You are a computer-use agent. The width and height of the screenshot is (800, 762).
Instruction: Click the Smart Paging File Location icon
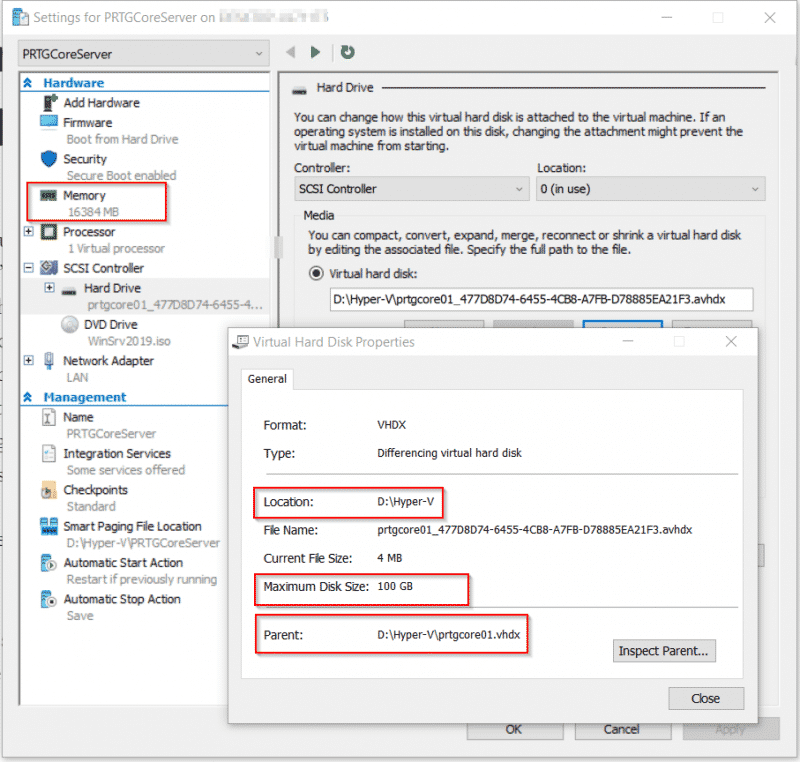click(48, 526)
